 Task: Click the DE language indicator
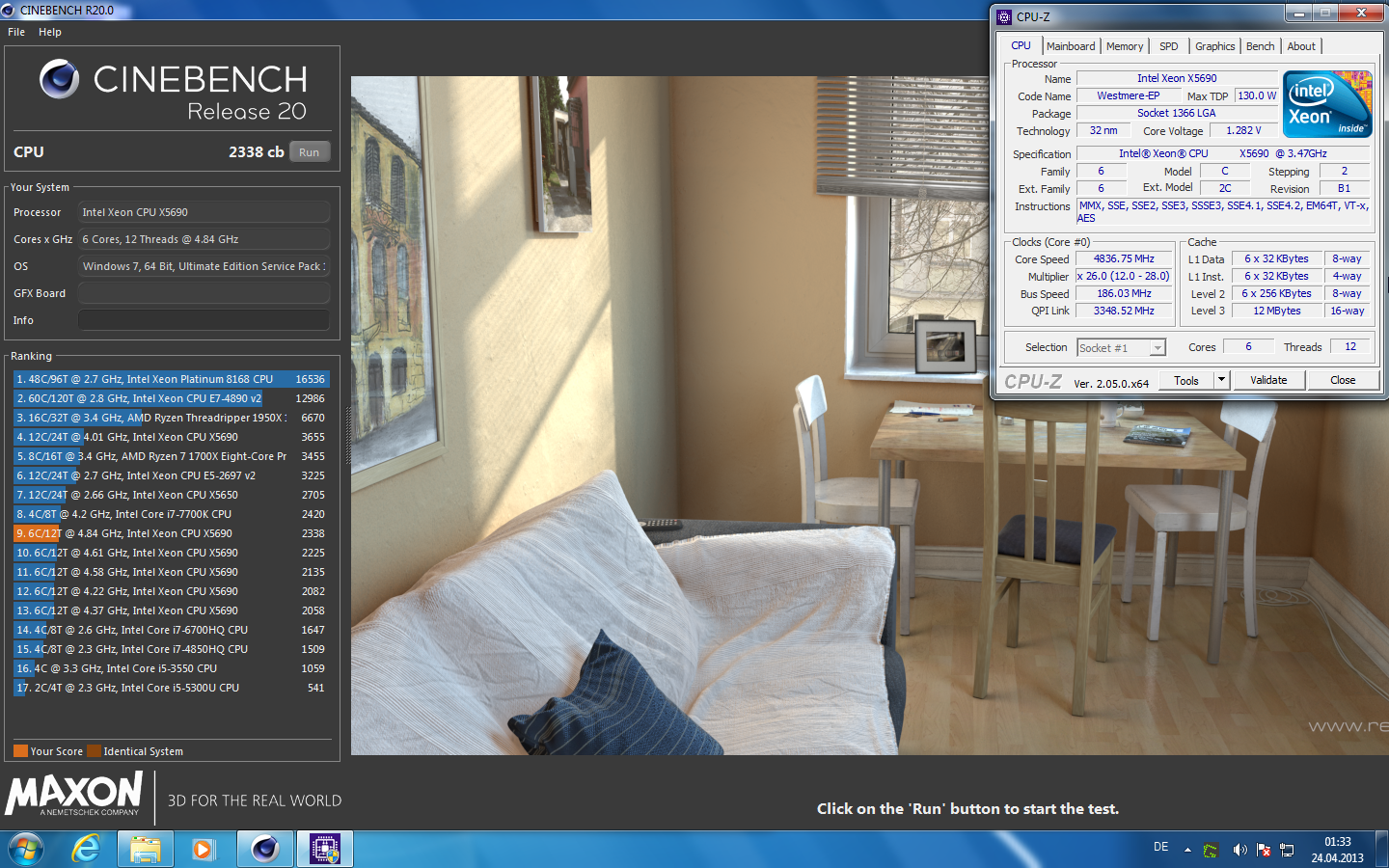point(1160,847)
